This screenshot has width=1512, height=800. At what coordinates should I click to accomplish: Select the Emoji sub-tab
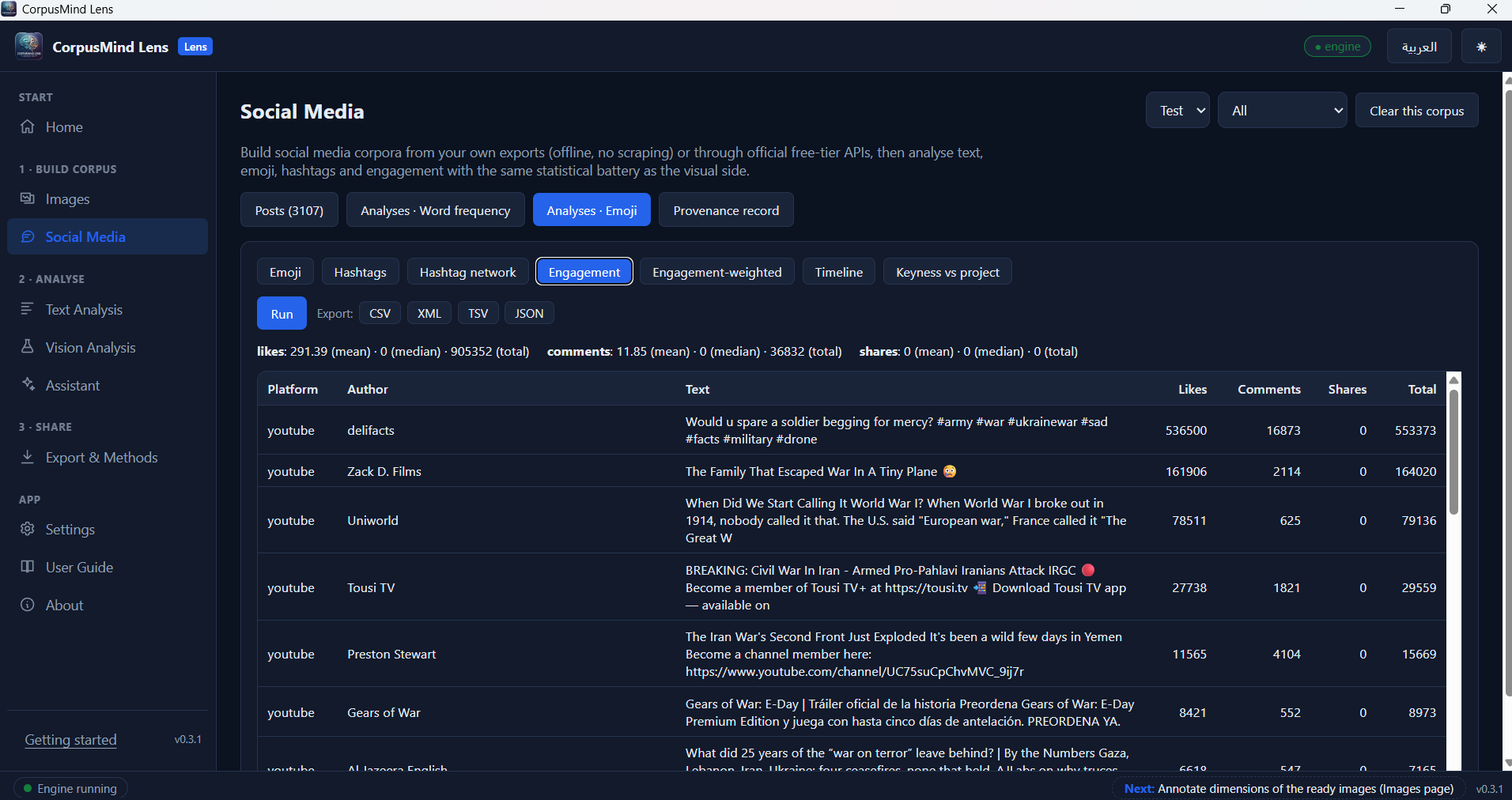[285, 272]
